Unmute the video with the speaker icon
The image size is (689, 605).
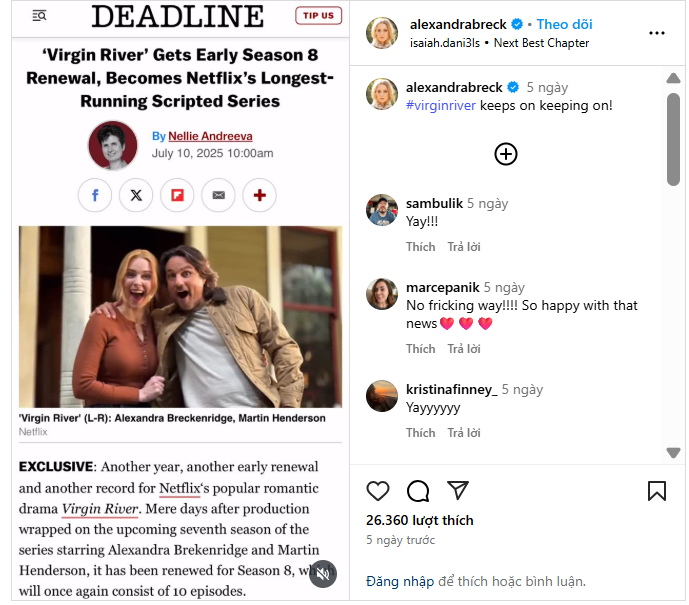tap(323, 574)
